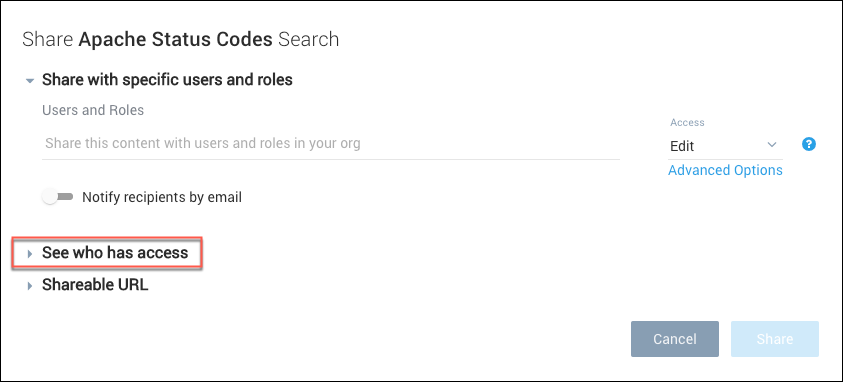This screenshot has height=382, width=843.
Task: Toggle the Notify recipients by email switch
Action: (58, 197)
